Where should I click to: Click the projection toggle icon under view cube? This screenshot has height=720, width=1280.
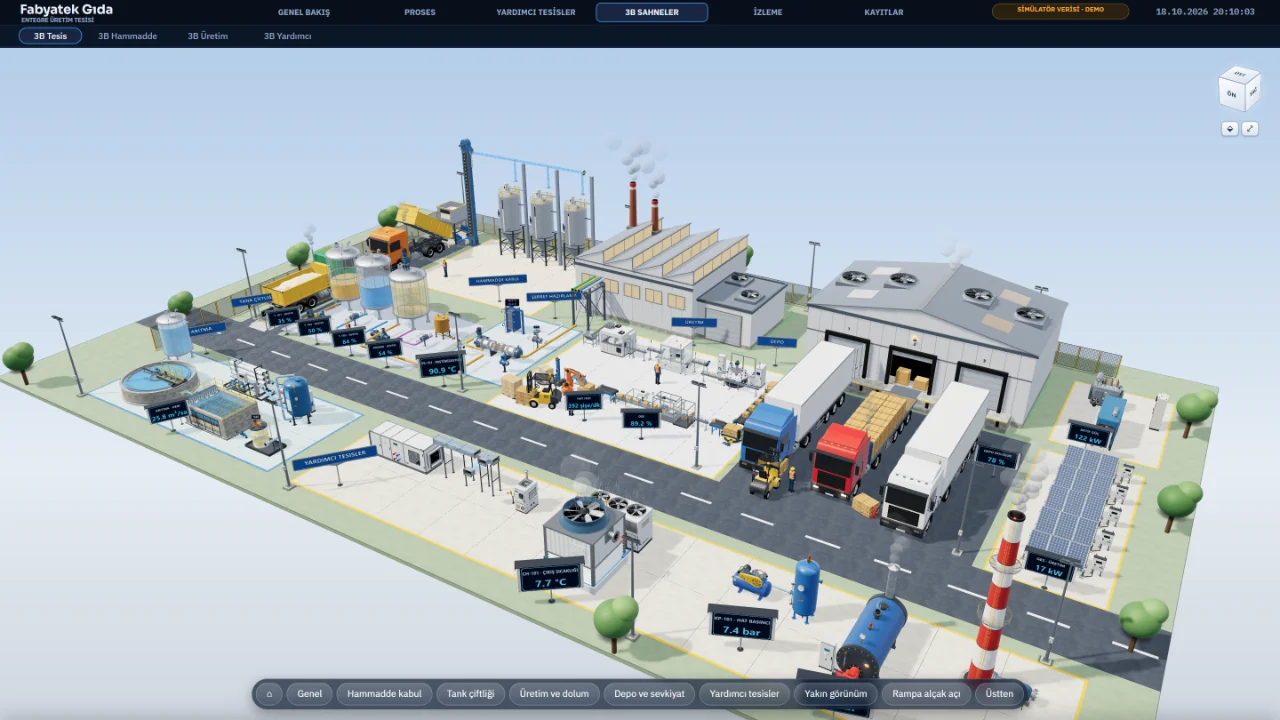coord(1230,129)
